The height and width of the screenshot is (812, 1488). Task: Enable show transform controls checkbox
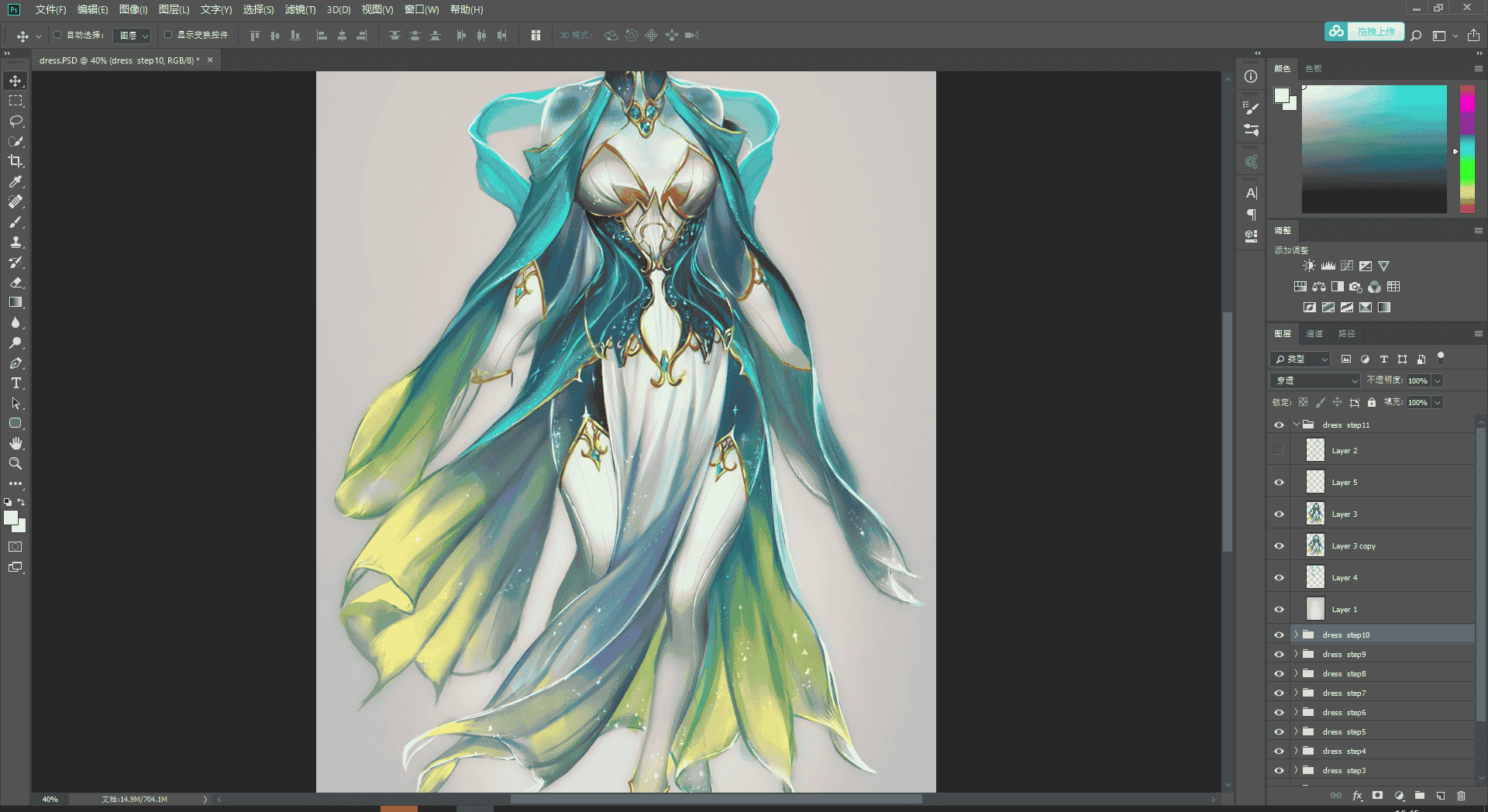click(x=168, y=35)
